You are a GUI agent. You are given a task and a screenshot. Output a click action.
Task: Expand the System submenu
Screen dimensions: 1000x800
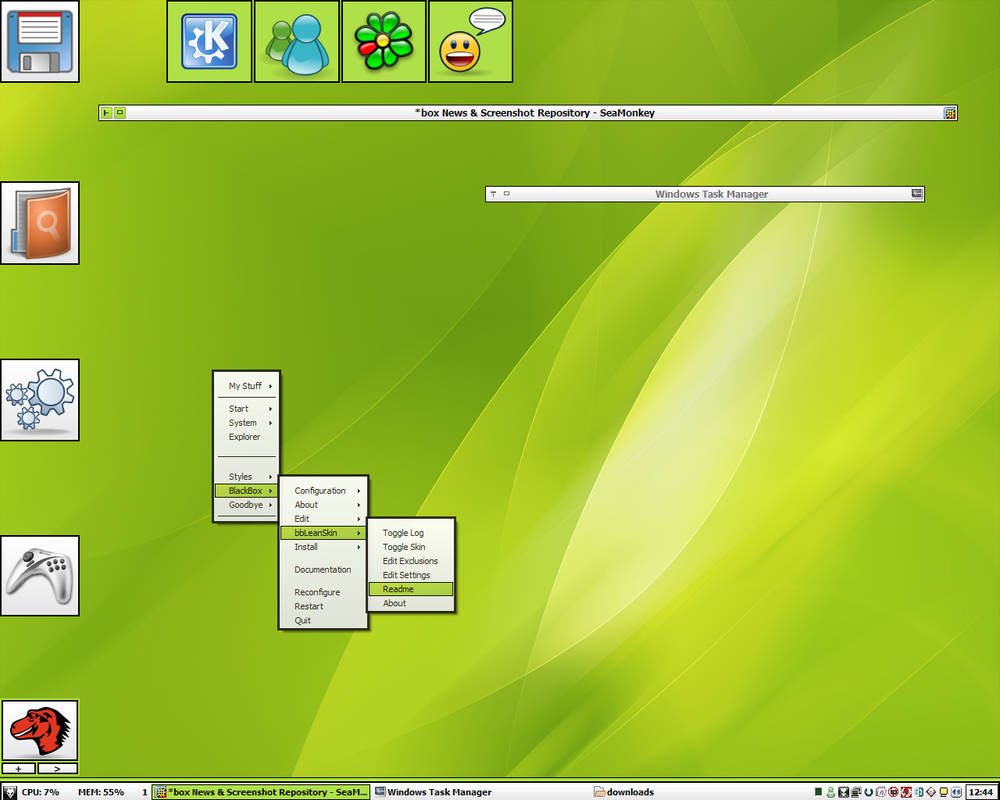point(243,423)
